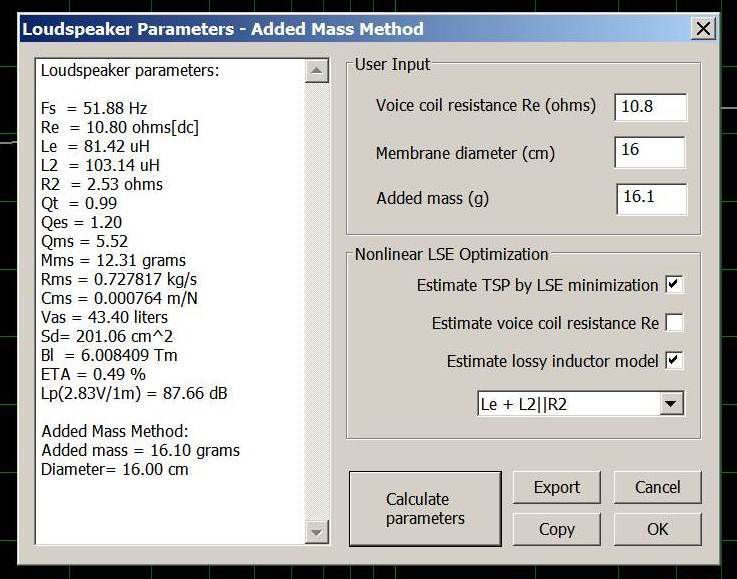Enable Estimate voice coil resistance Re checkbox
The image size is (737, 579).
point(674,323)
